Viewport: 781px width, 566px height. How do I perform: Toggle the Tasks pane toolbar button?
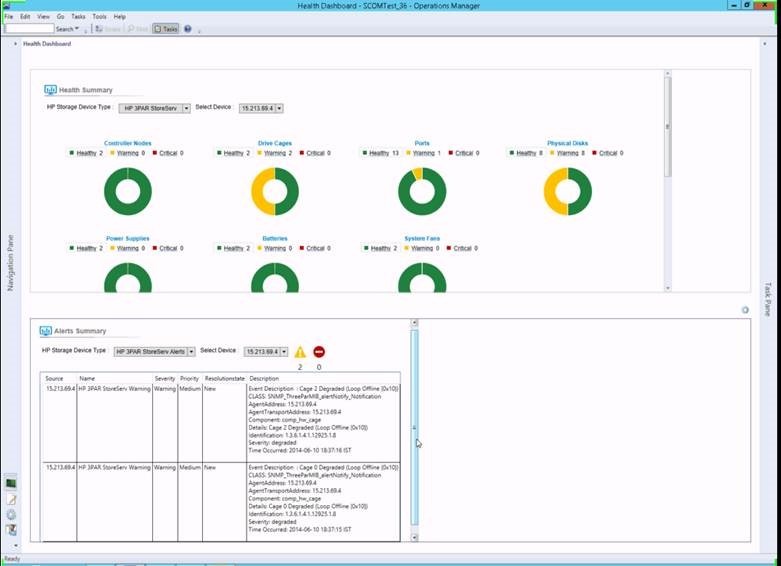(x=167, y=29)
